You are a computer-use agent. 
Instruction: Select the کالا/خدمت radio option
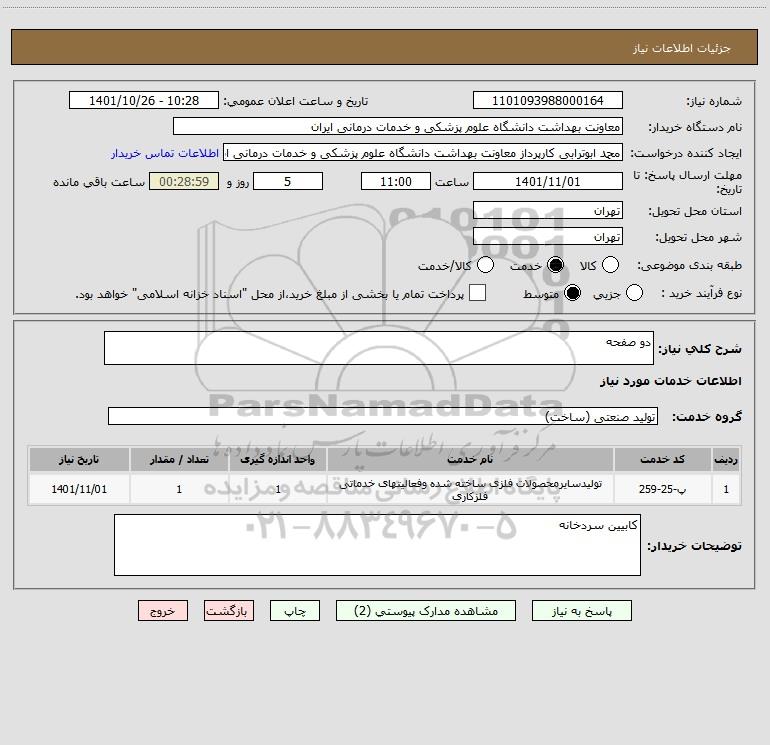click(x=486, y=265)
